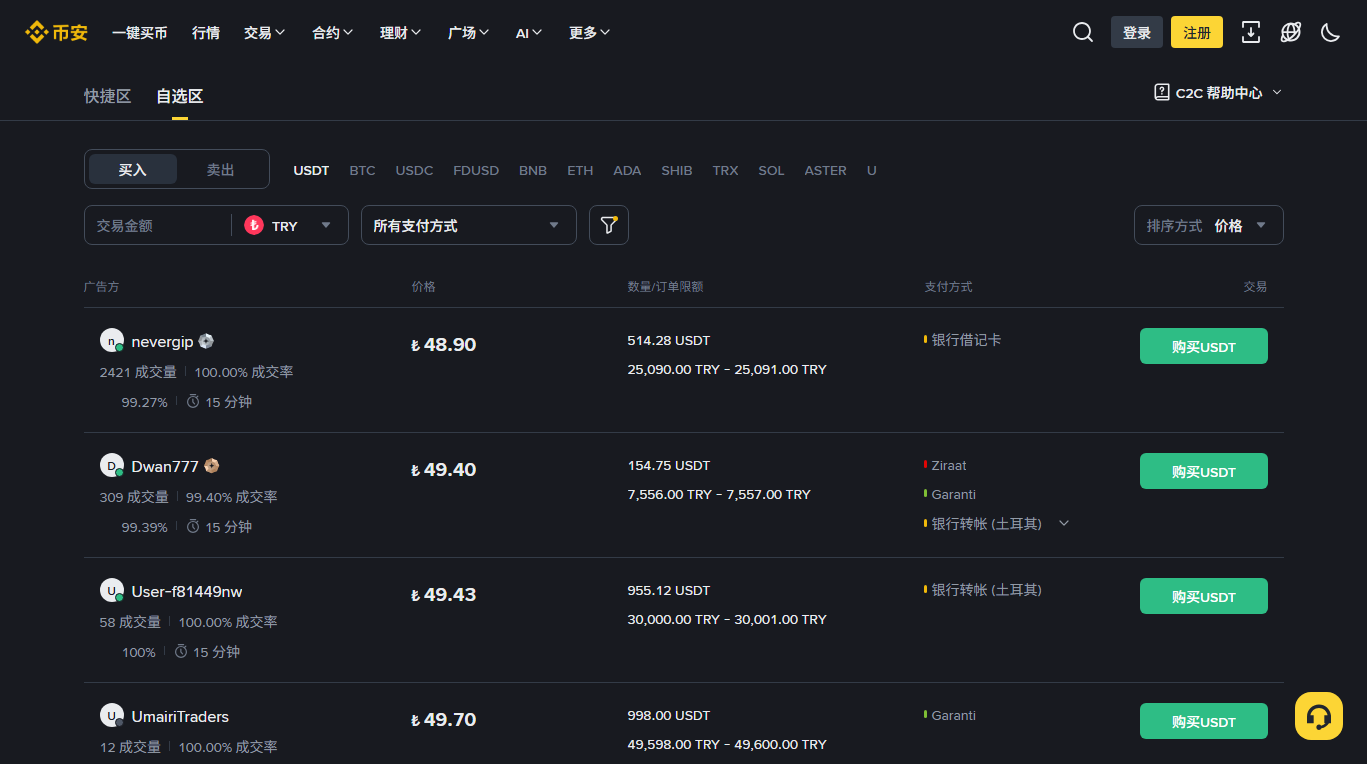
Task: Open 行情 in the navigation
Action: click(x=206, y=32)
